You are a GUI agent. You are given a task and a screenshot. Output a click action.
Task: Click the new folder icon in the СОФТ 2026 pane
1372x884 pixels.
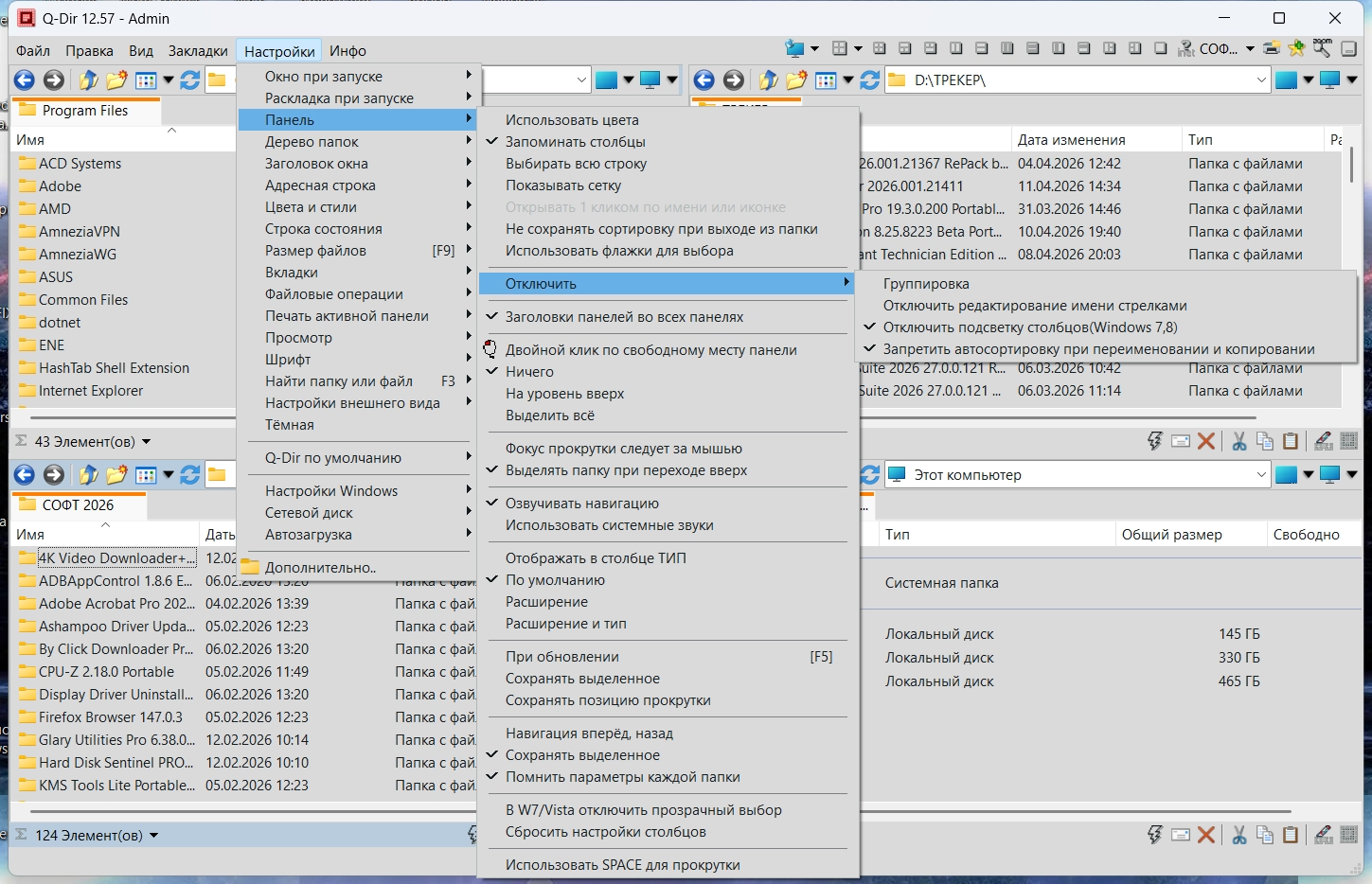116,475
